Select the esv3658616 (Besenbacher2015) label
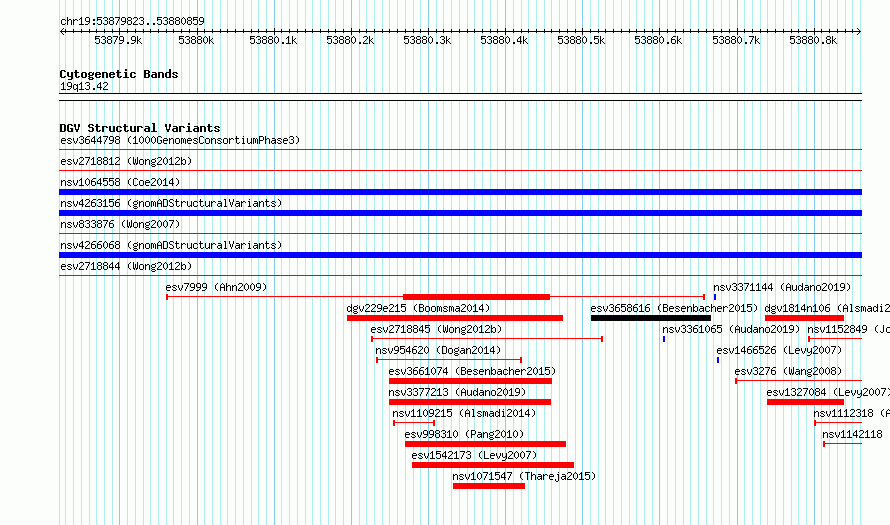This screenshot has height=525, width=890. (x=674, y=308)
